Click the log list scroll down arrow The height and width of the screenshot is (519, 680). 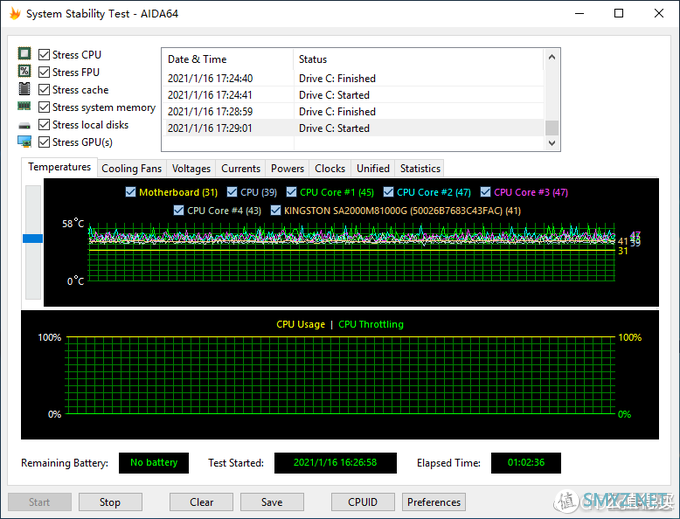pyautogui.click(x=552, y=143)
